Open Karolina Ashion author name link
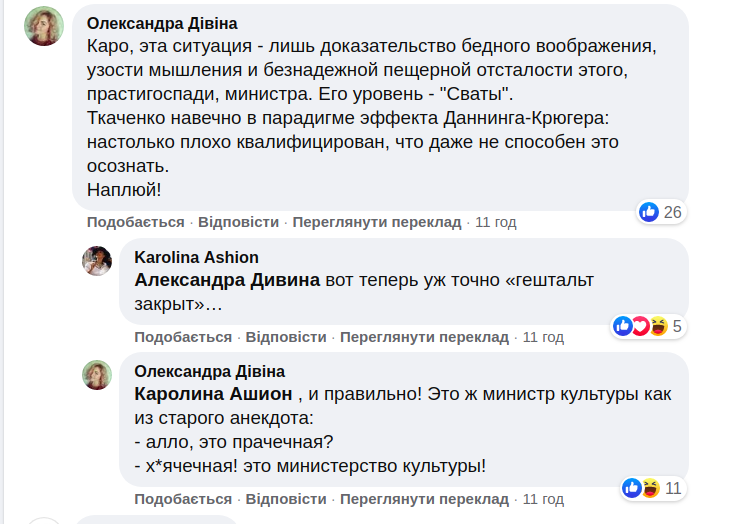Viewport: 738px width, 524px height. [x=196, y=257]
